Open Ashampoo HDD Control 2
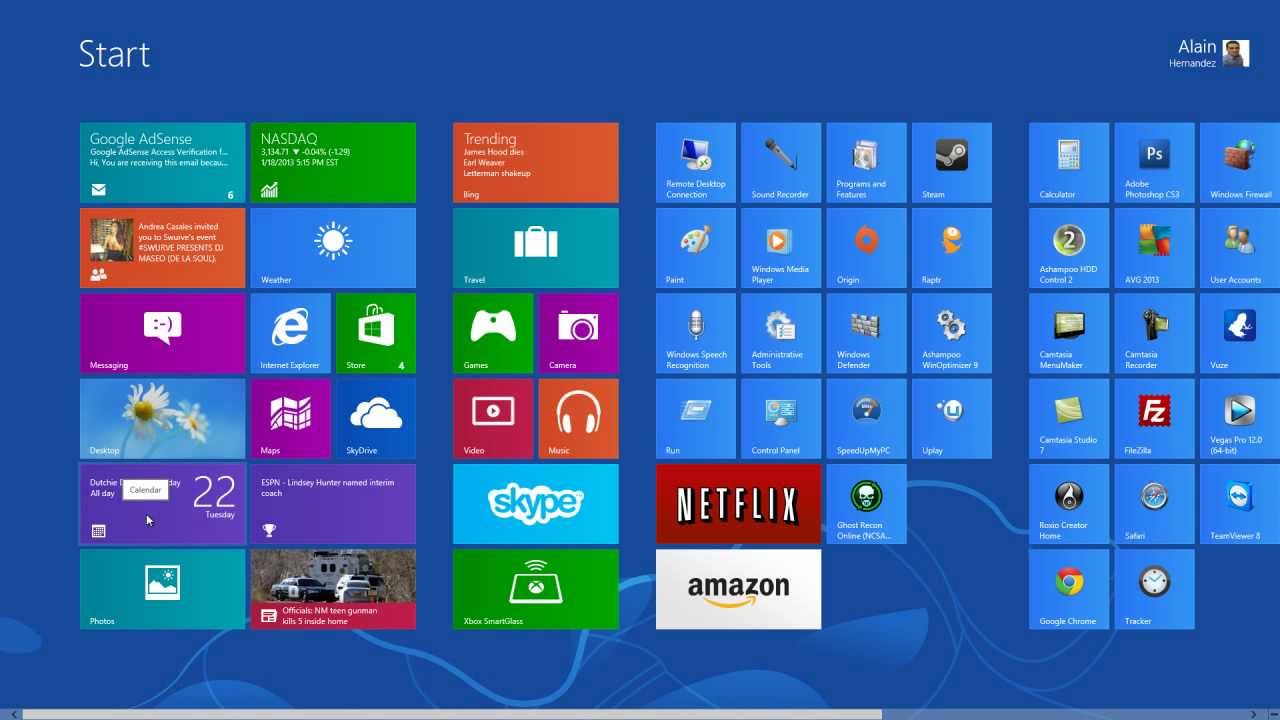Viewport: 1280px width, 720px height. [x=1069, y=248]
